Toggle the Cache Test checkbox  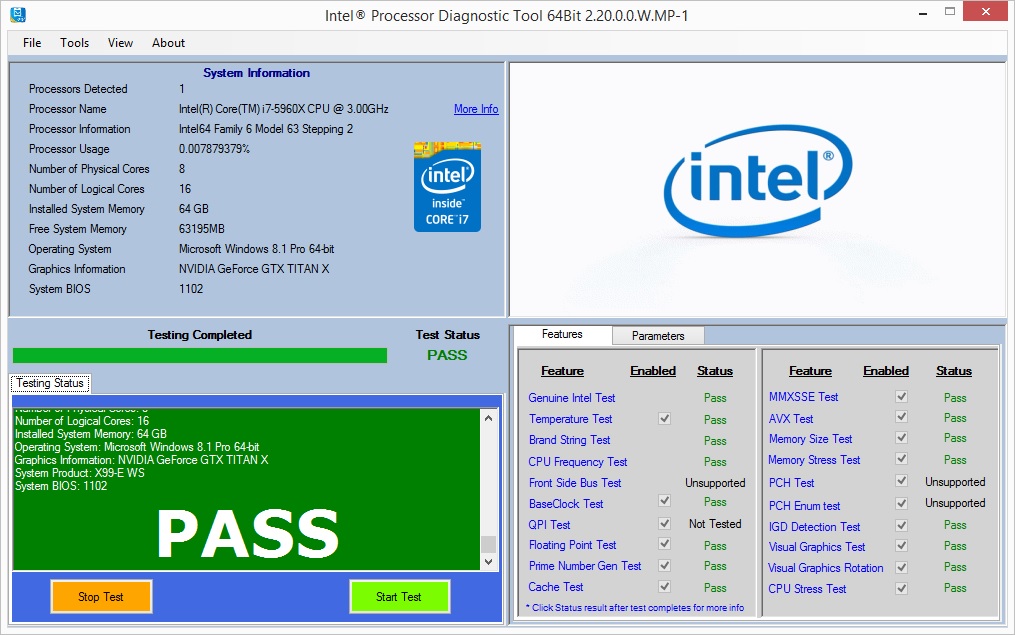tap(664, 586)
